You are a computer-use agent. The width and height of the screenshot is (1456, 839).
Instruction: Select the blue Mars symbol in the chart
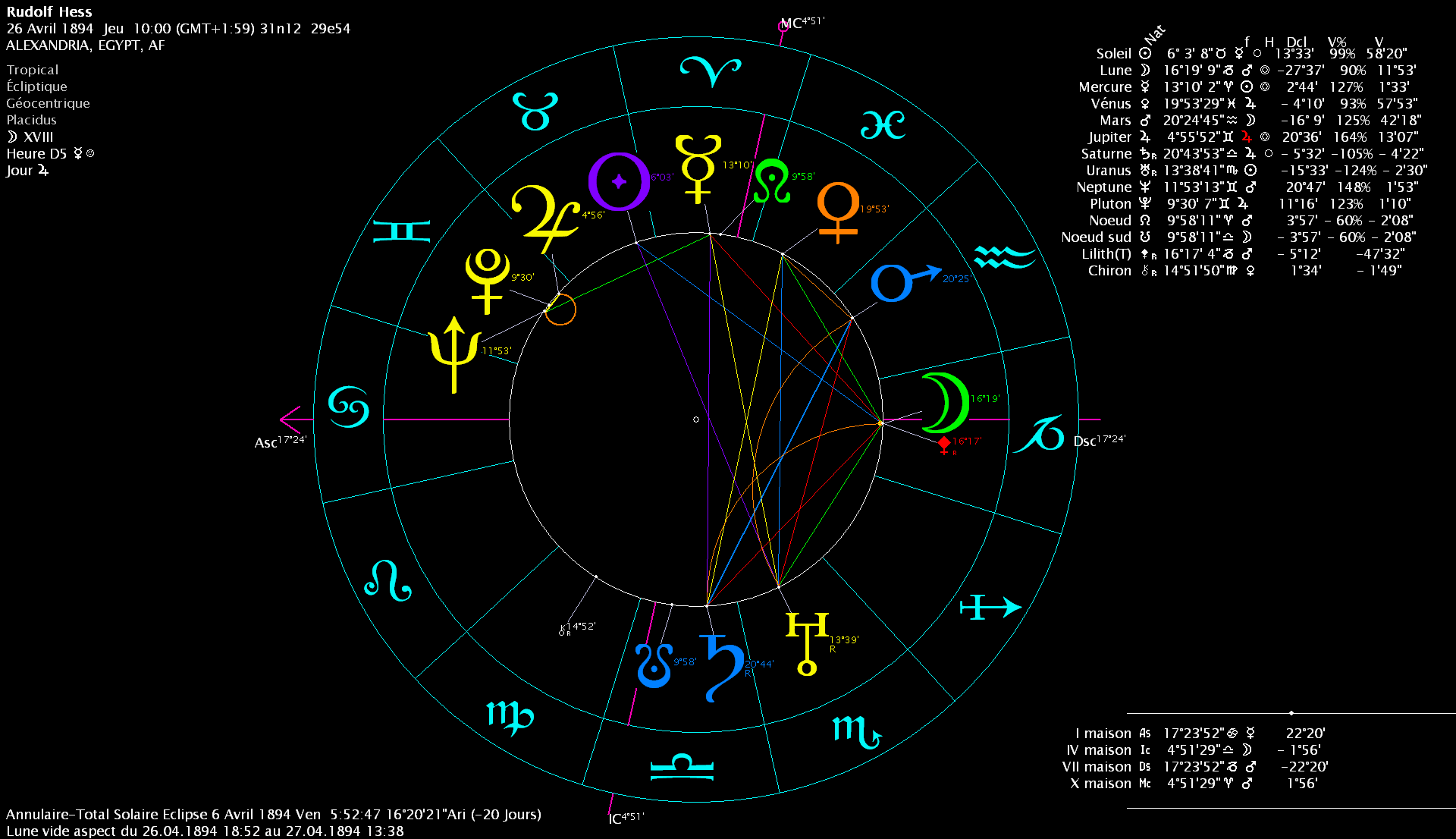(905, 282)
